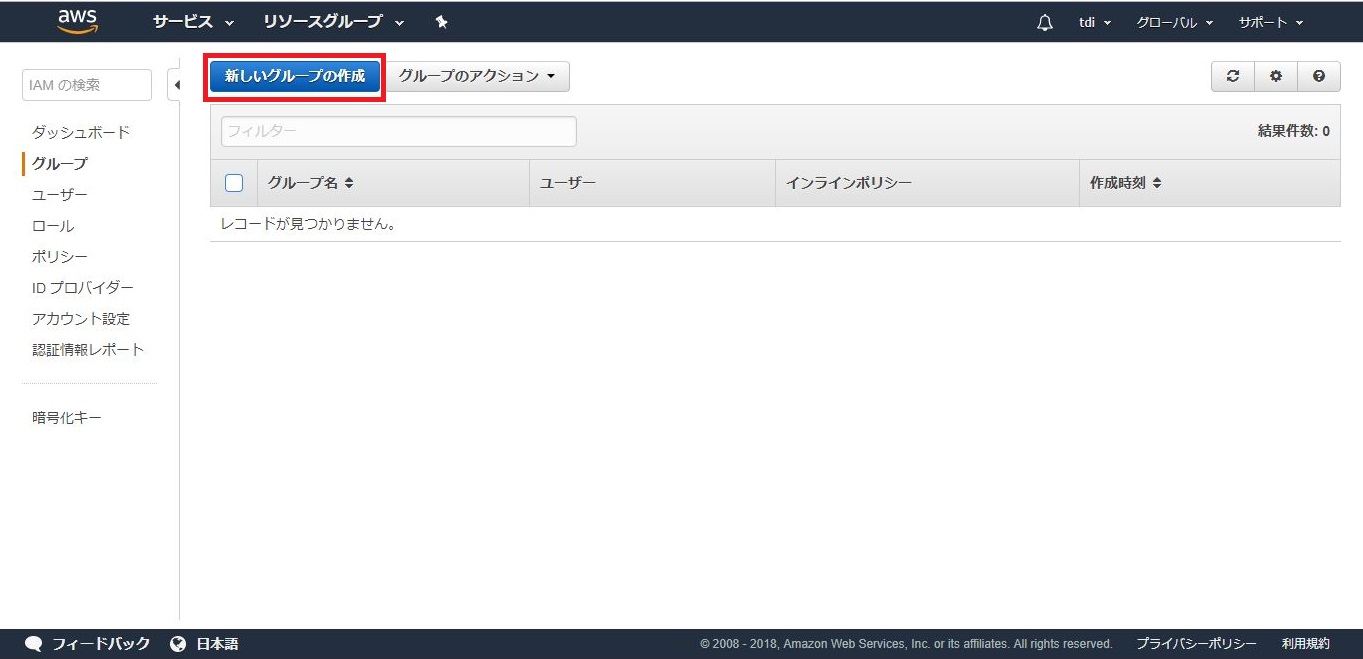Click the globe icon for 日本語 language
Viewport: 1363px width, 659px height.
coord(178,644)
